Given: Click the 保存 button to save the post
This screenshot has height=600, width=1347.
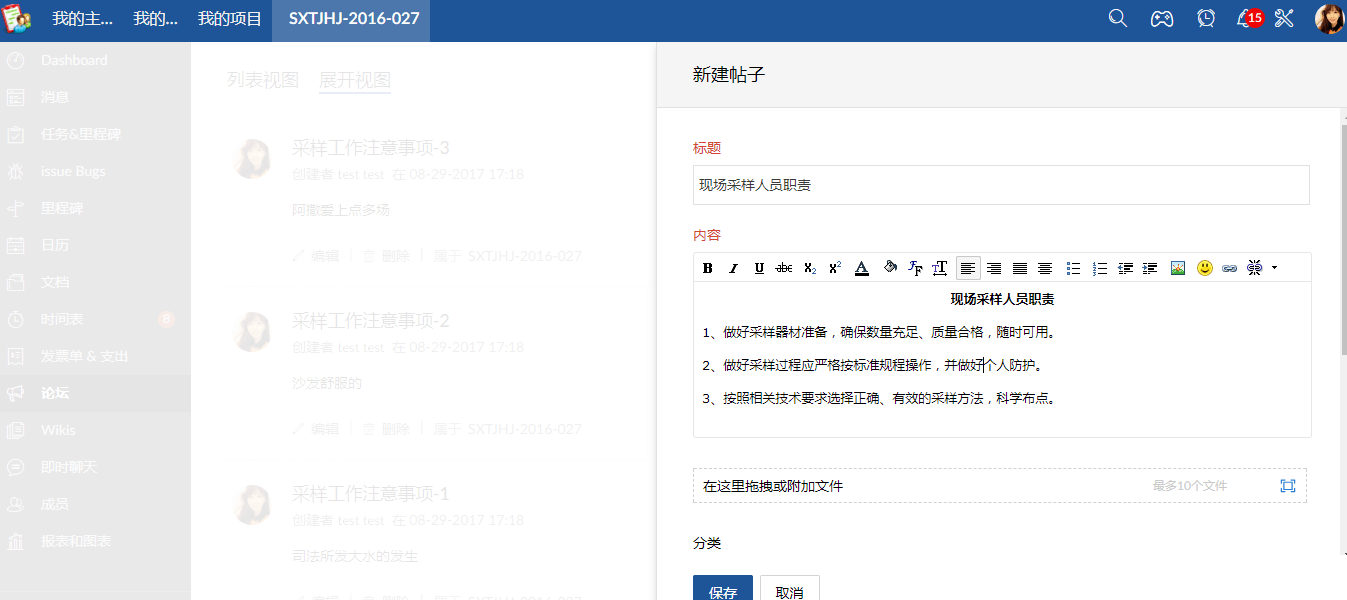Looking at the screenshot, I should (x=723, y=590).
